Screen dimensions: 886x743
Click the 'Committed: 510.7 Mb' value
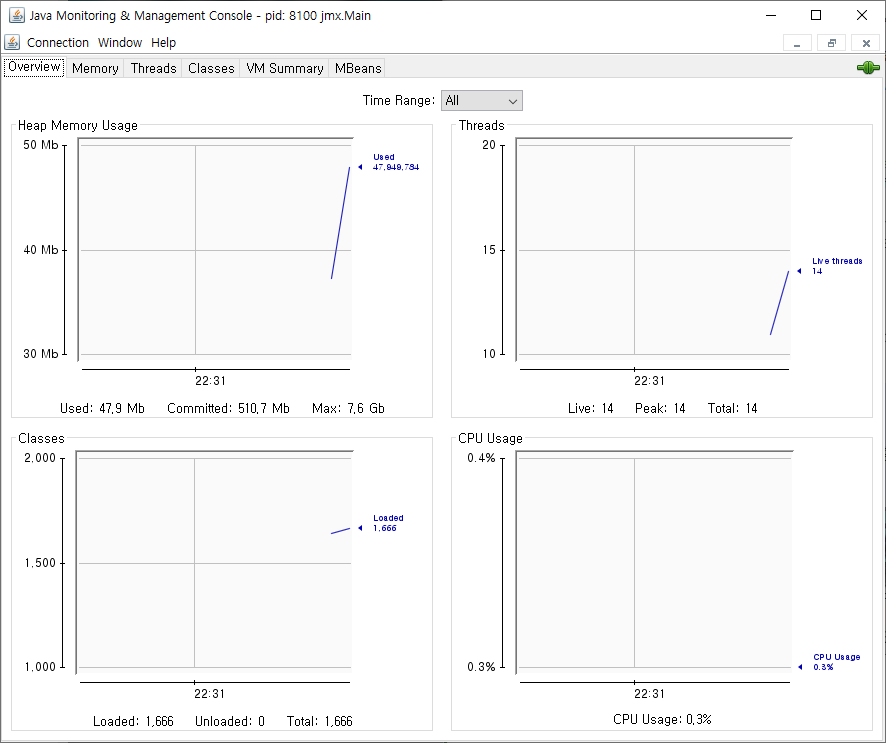(228, 409)
